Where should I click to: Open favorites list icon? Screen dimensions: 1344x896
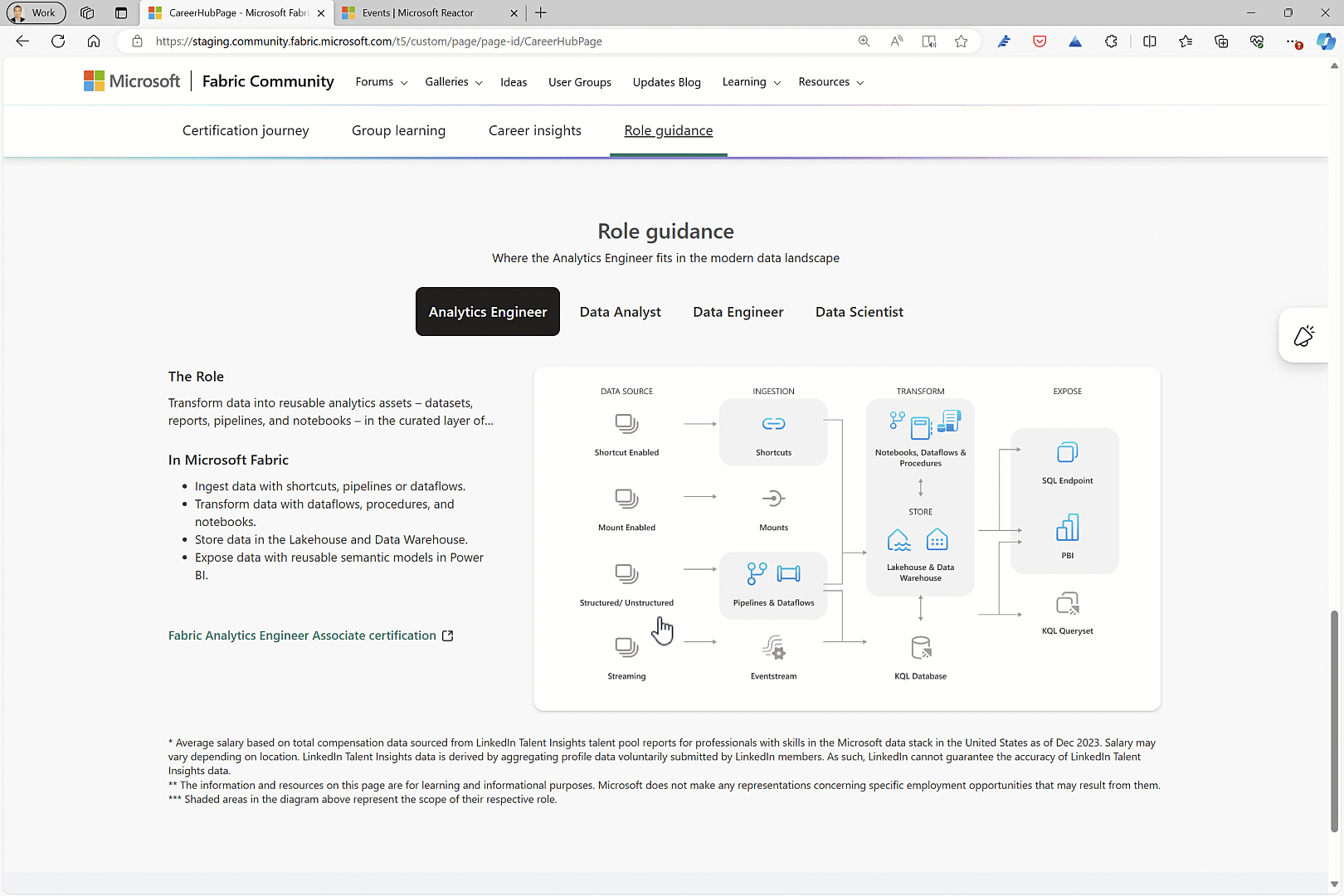tap(1186, 41)
